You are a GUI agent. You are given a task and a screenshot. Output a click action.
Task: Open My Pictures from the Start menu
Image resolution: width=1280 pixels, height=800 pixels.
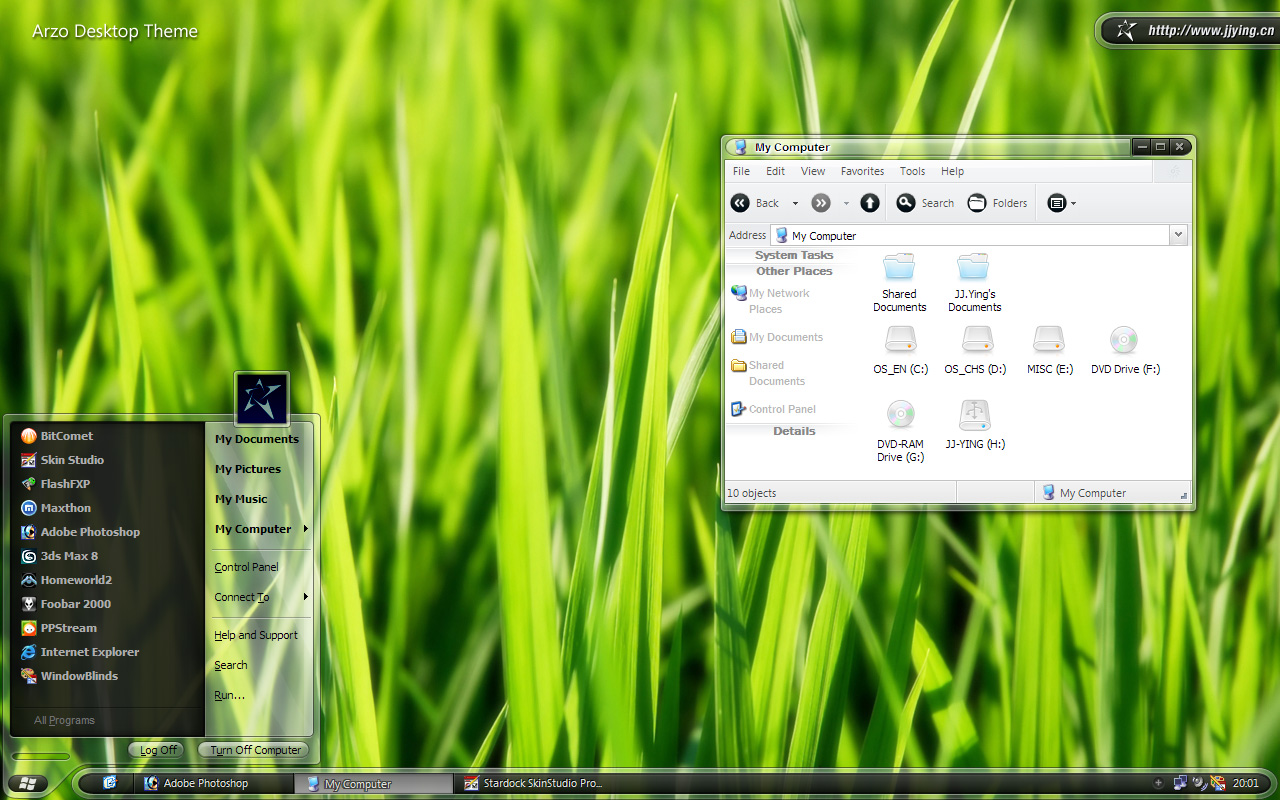[x=248, y=469]
